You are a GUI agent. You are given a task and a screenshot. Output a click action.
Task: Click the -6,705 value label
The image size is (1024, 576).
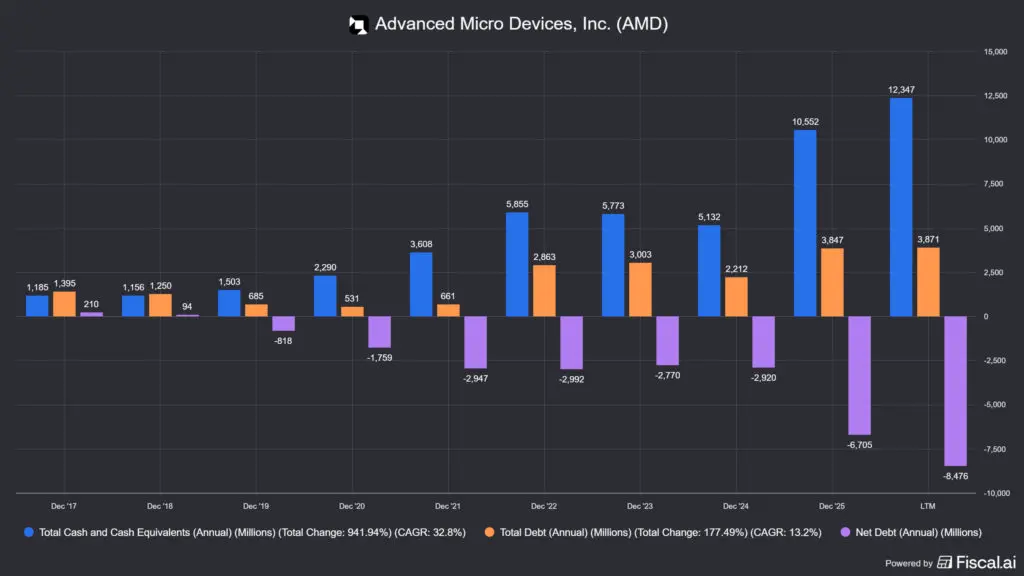pos(859,445)
